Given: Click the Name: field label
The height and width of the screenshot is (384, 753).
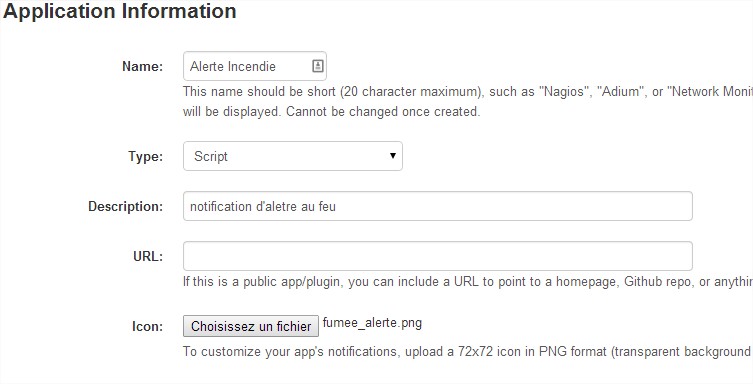Looking at the screenshot, I should tap(143, 66).
